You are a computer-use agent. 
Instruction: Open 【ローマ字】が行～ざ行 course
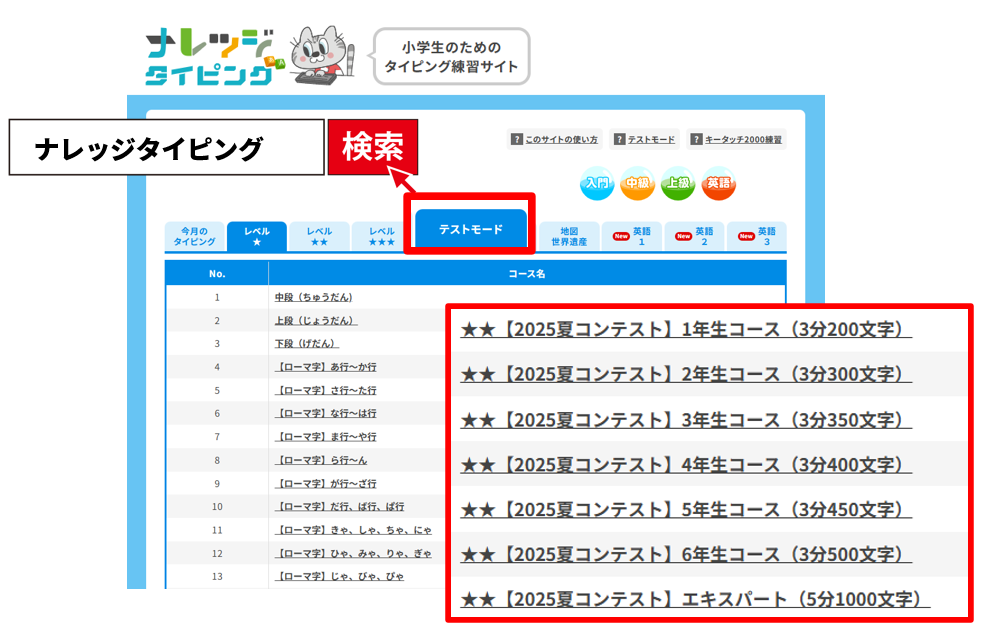point(326,484)
